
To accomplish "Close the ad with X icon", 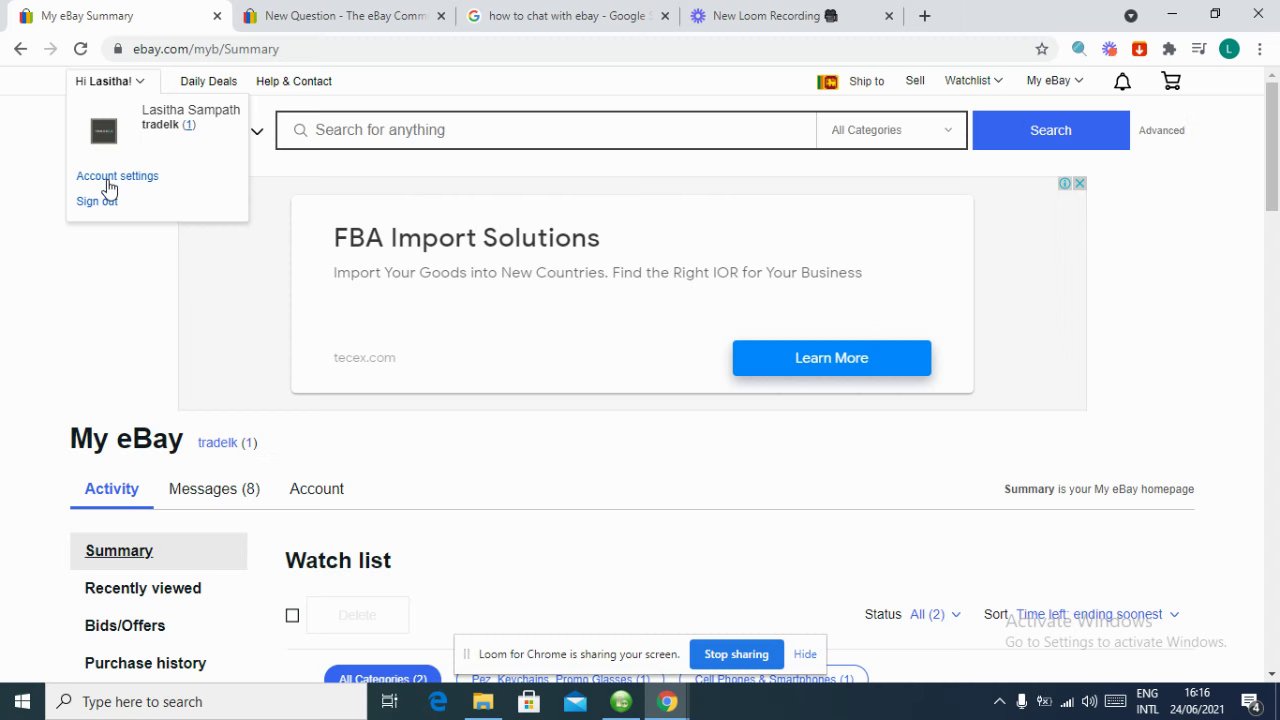I will tap(1079, 183).
